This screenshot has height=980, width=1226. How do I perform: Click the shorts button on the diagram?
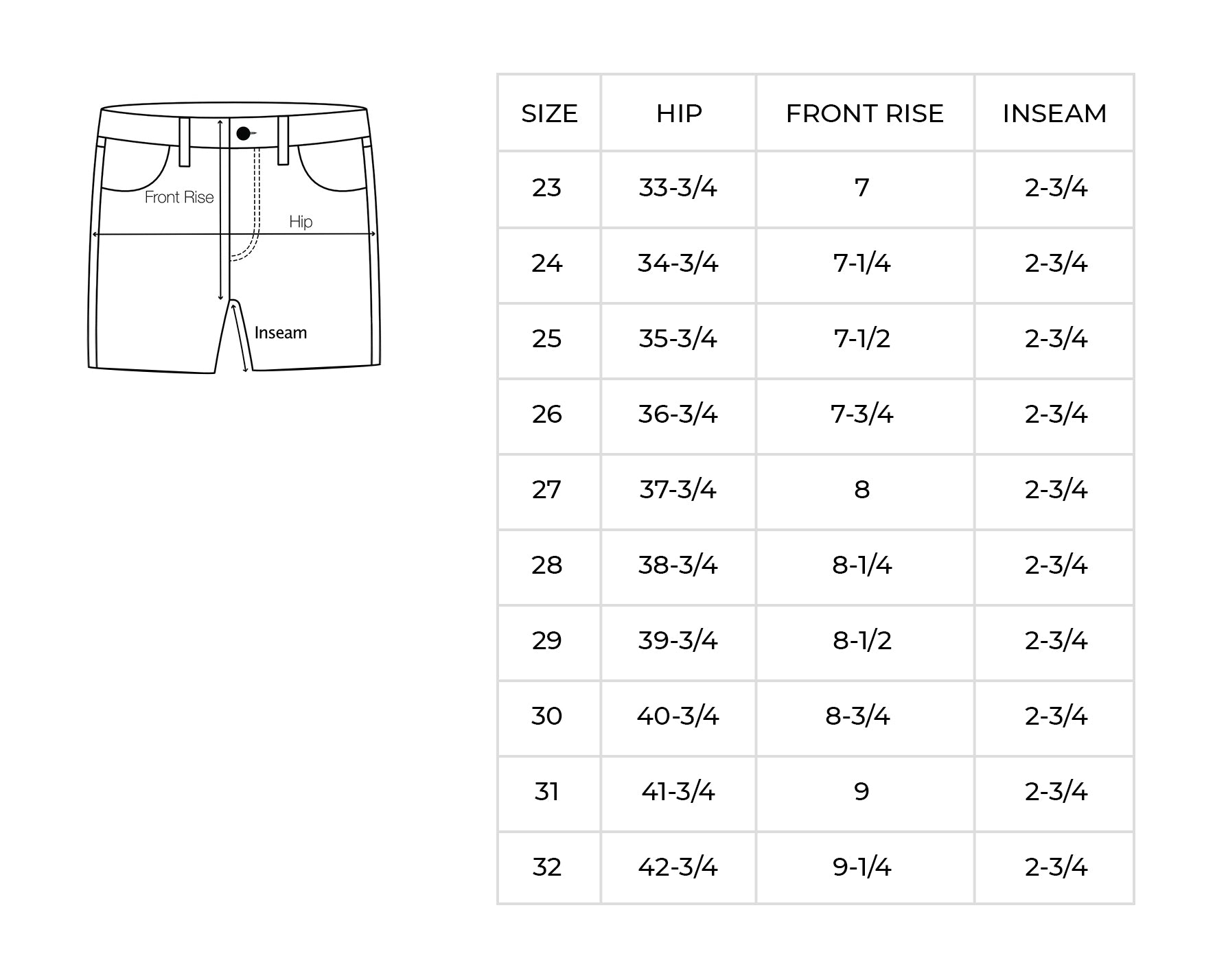[x=244, y=133]
